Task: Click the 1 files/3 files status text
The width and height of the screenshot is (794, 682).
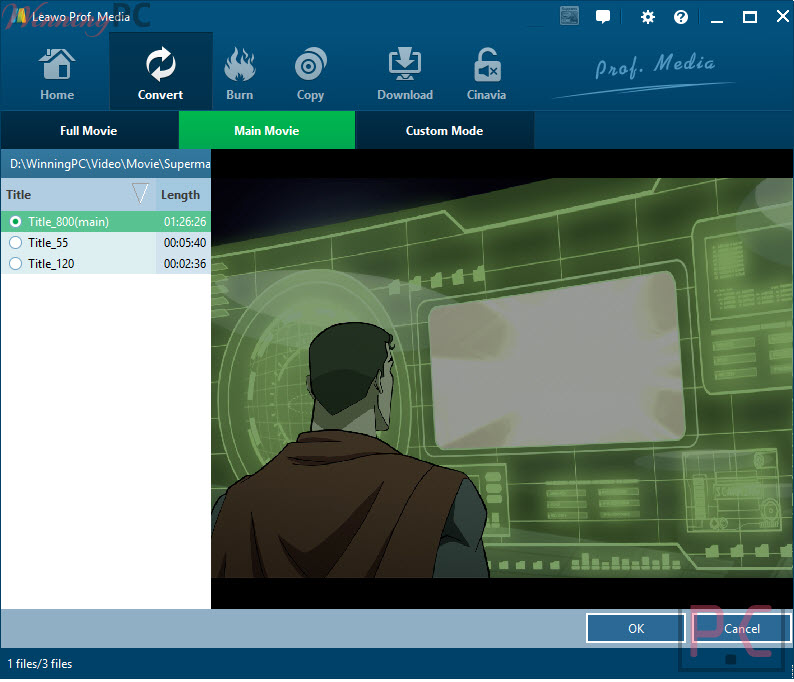Action: click(x=39, y=664)
